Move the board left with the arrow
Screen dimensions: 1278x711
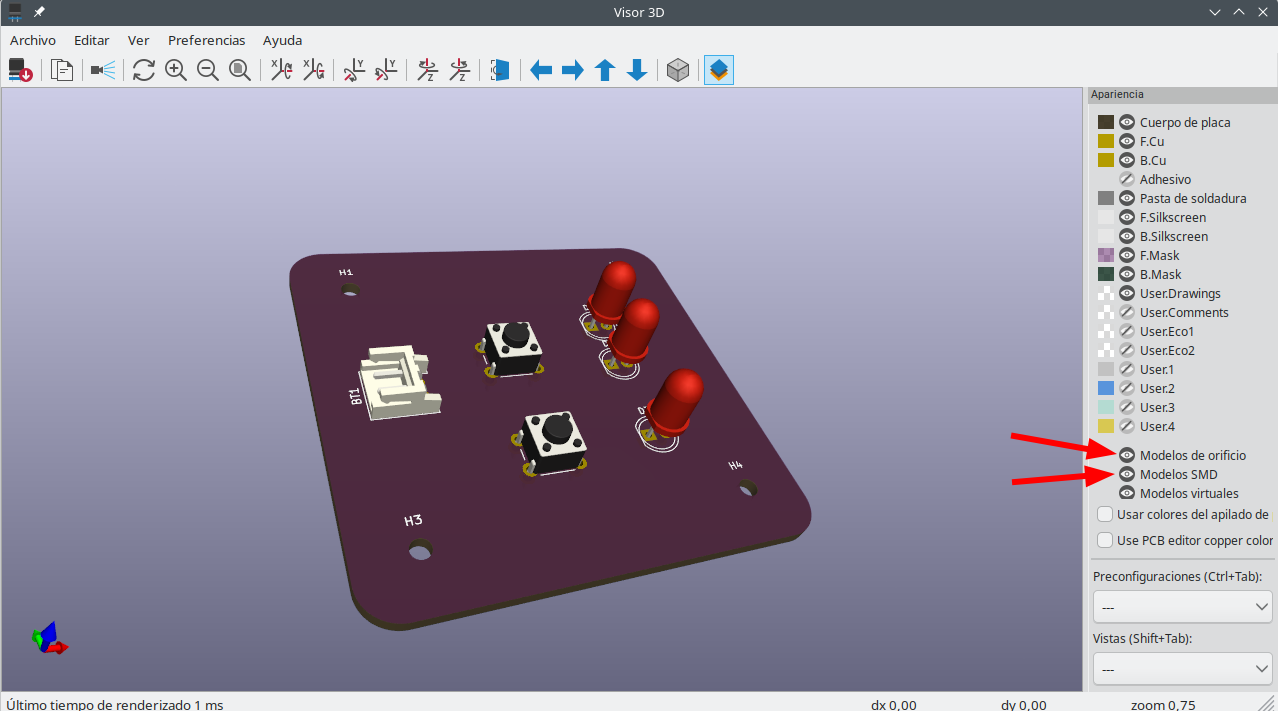(x=541, y=70)
